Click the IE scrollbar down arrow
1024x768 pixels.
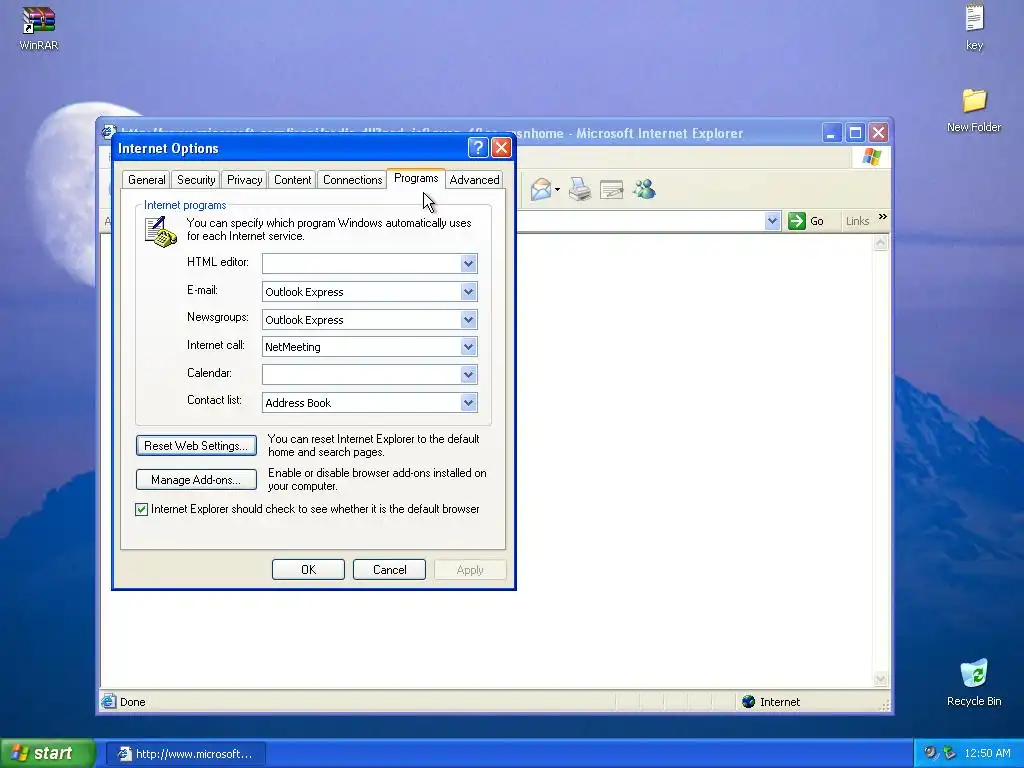point(880,679)
